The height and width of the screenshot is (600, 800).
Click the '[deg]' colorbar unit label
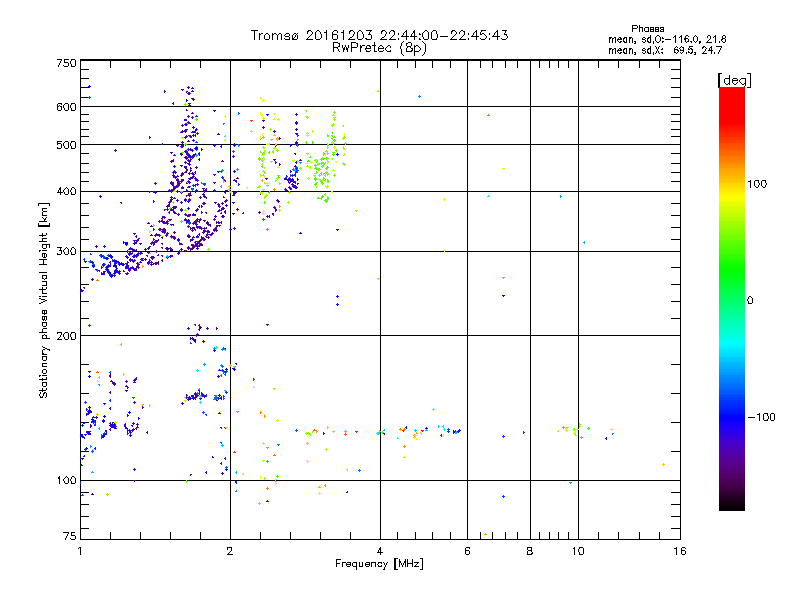tap(734, 80)
